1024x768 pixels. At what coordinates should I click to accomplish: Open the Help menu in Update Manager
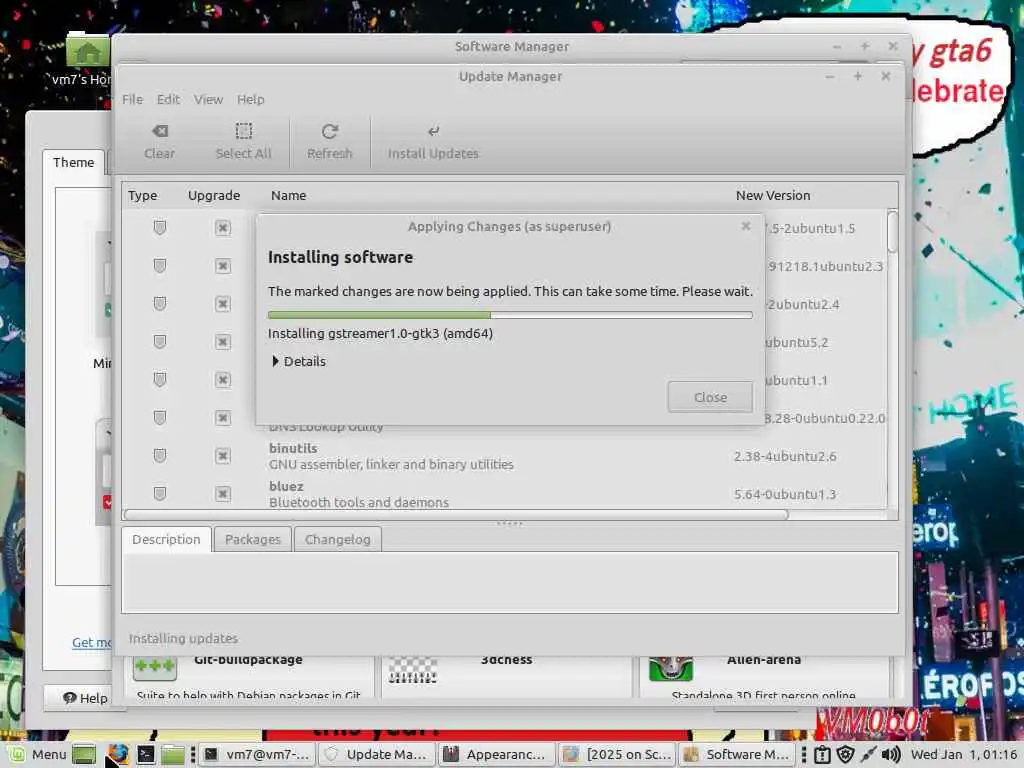click(250, 99)
